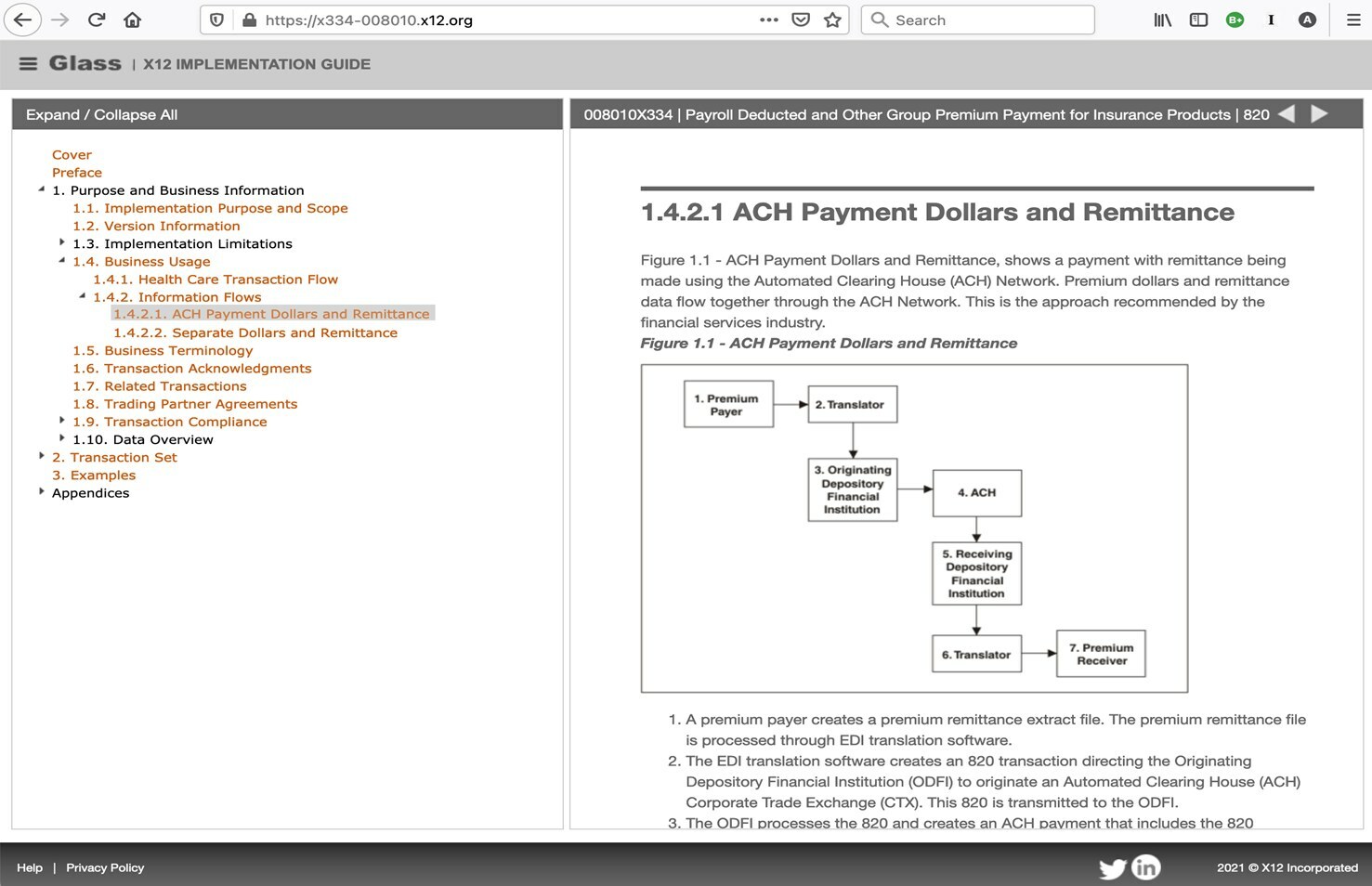The image size is (1372, 886).
Task: Expand 2. Transaction Set node
Action: click(41, 455)
